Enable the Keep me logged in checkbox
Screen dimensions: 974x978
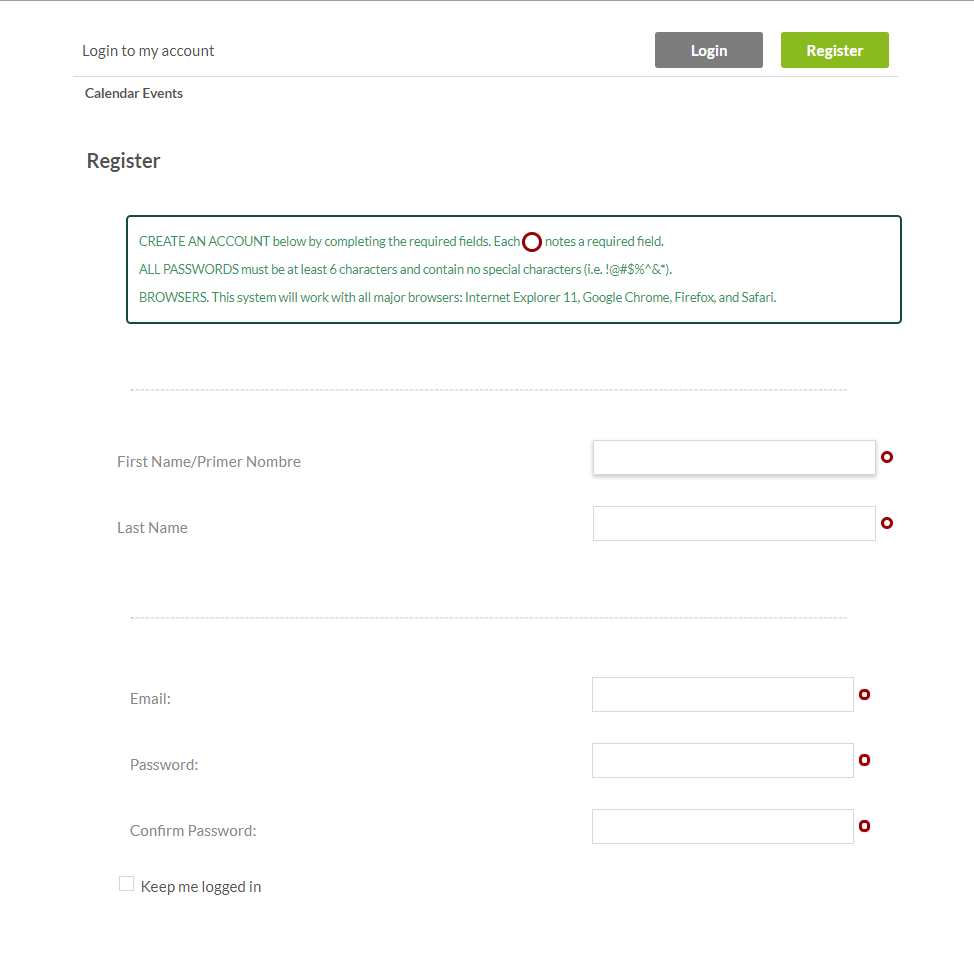point(127,884)
